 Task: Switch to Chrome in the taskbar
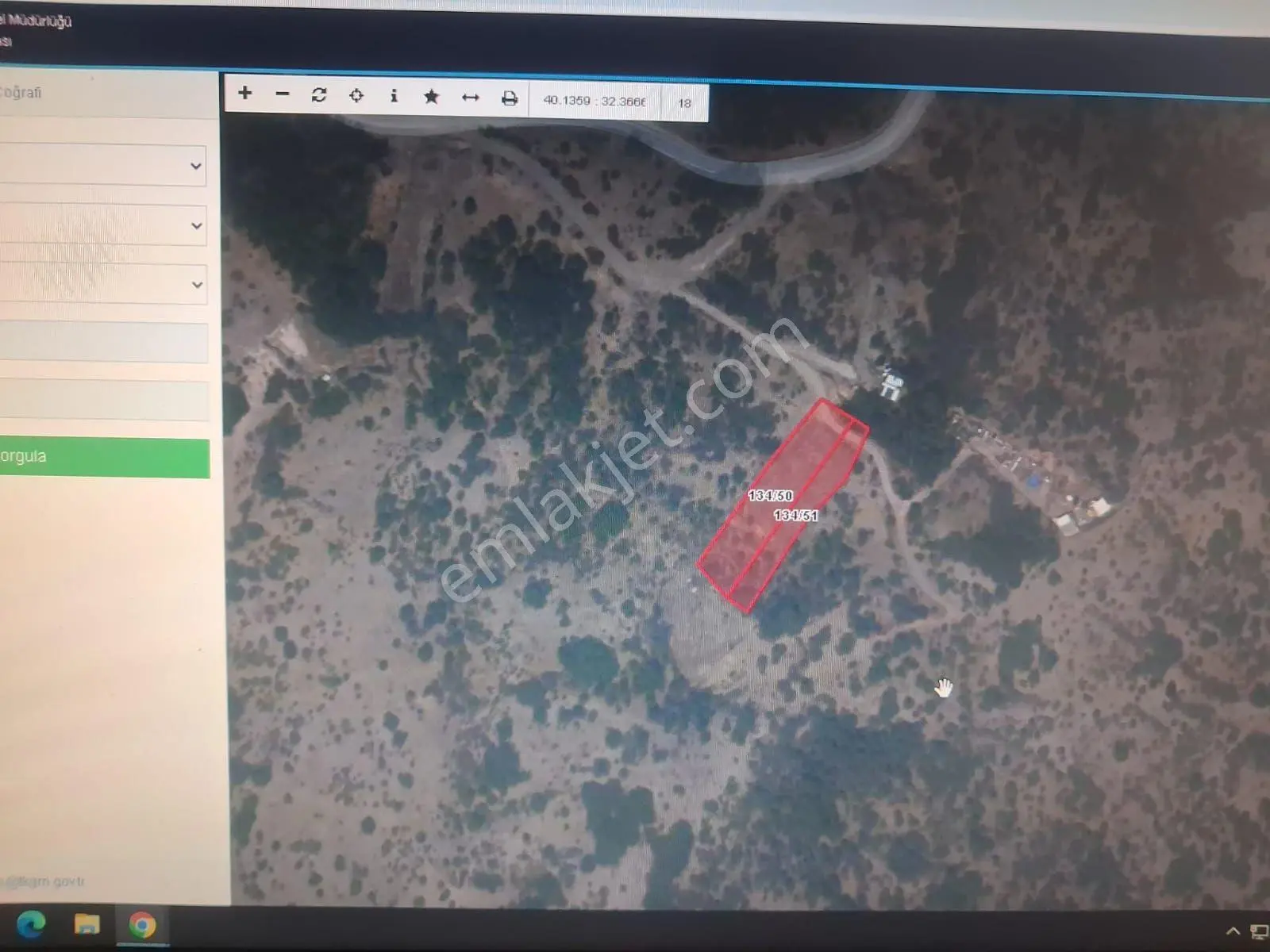142,925
